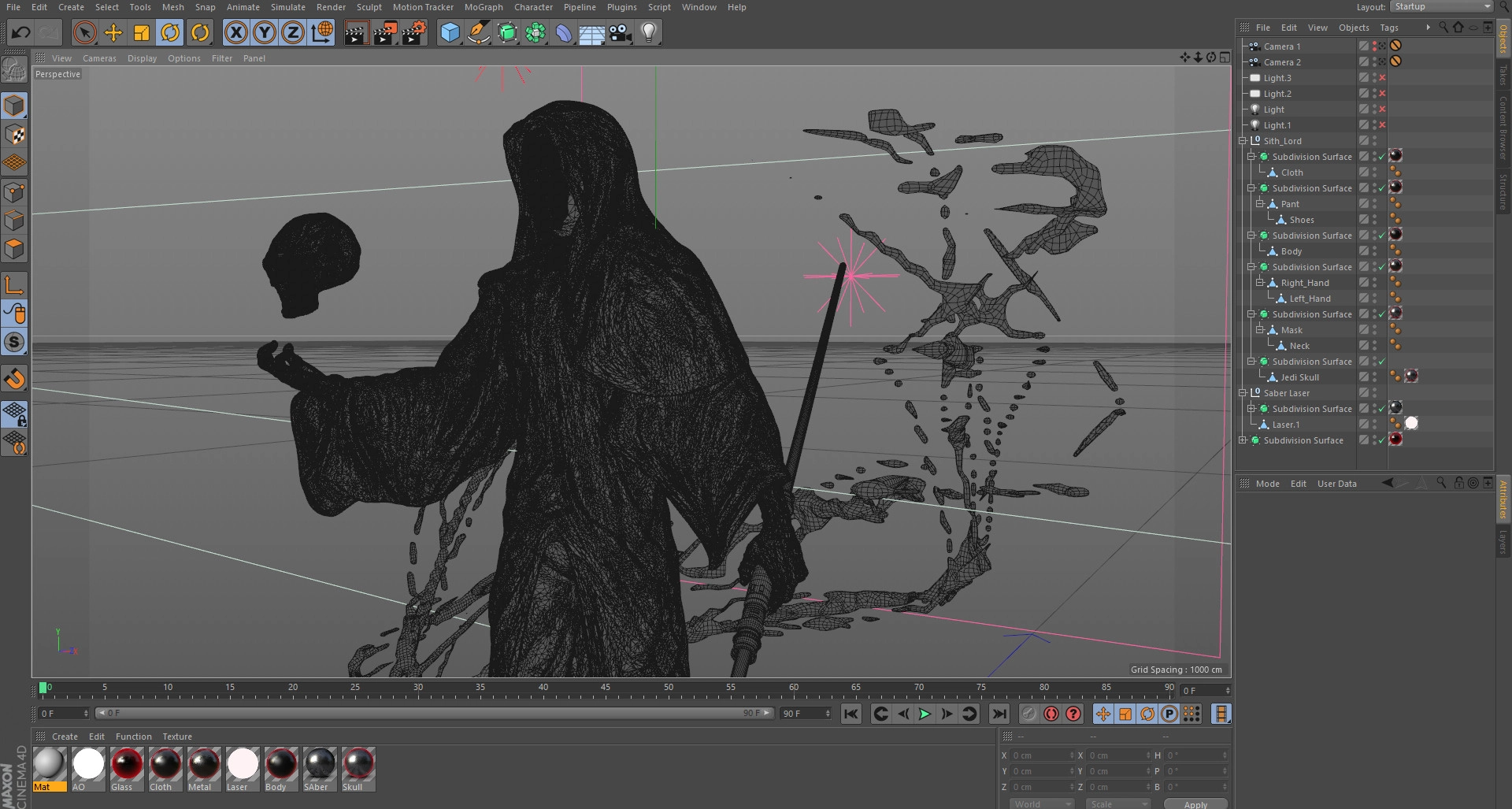Open the viewport Cameras menu

(x=99, y=58)
